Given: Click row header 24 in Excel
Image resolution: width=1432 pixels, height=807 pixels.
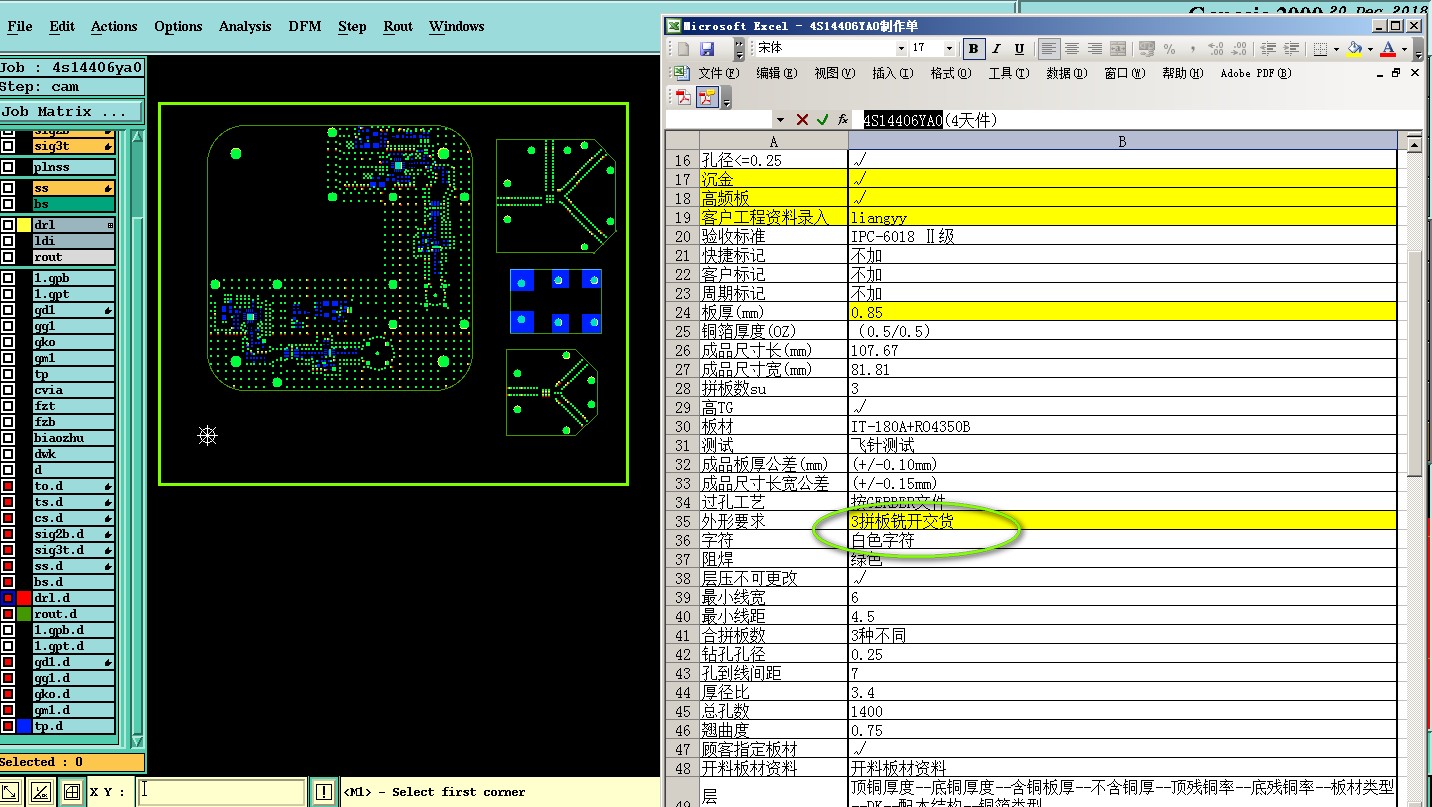Looking at the screenshot, I should point(683,312).
